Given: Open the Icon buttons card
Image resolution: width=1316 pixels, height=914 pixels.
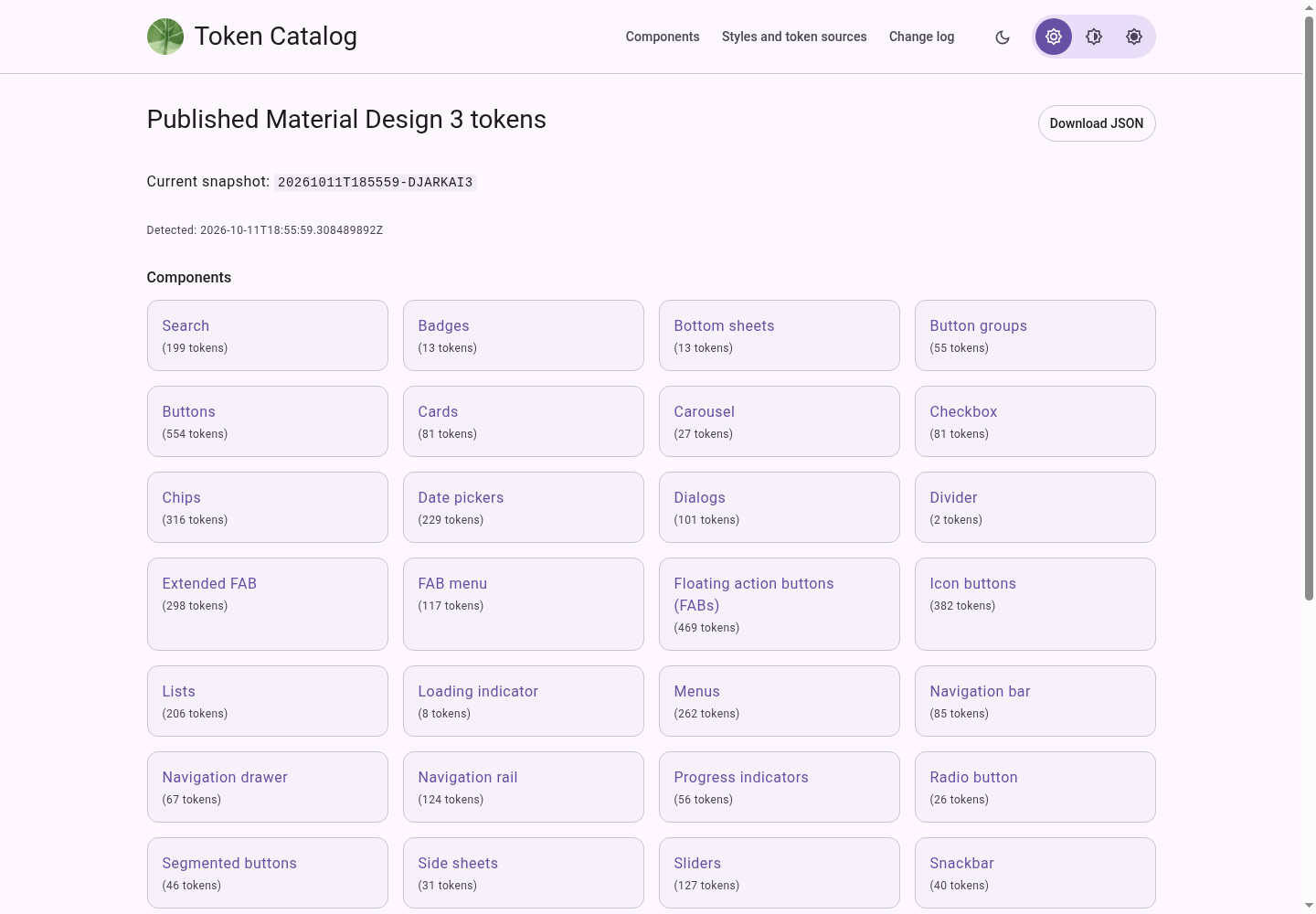Looking at the screenshot, I should [1035, 604].
